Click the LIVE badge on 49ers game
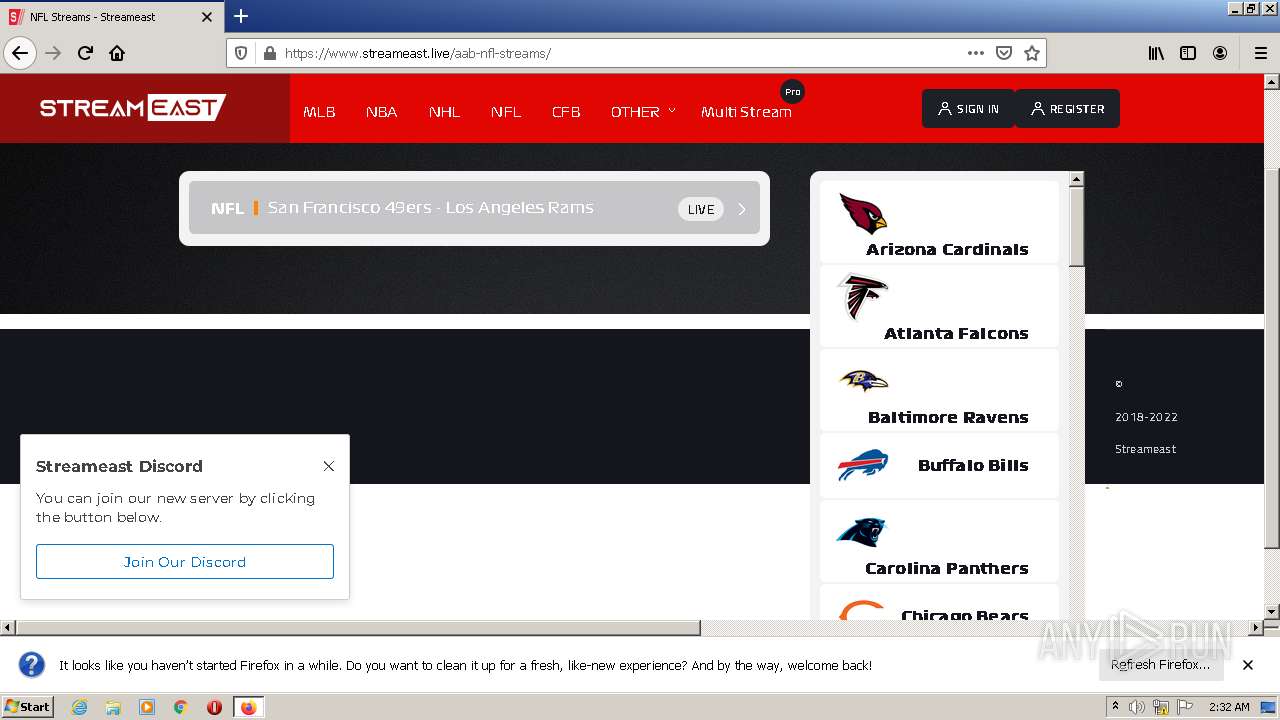1280x720 pixels. tap(701, 209)
